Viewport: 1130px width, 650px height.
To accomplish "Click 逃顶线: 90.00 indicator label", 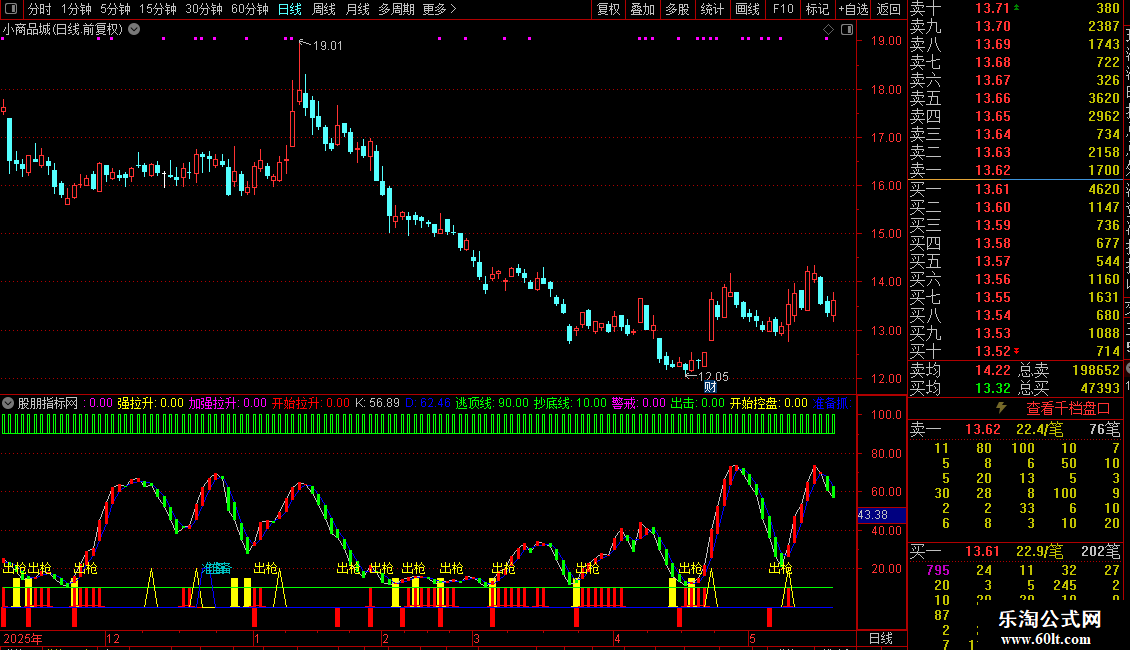I will coord(492,403).
